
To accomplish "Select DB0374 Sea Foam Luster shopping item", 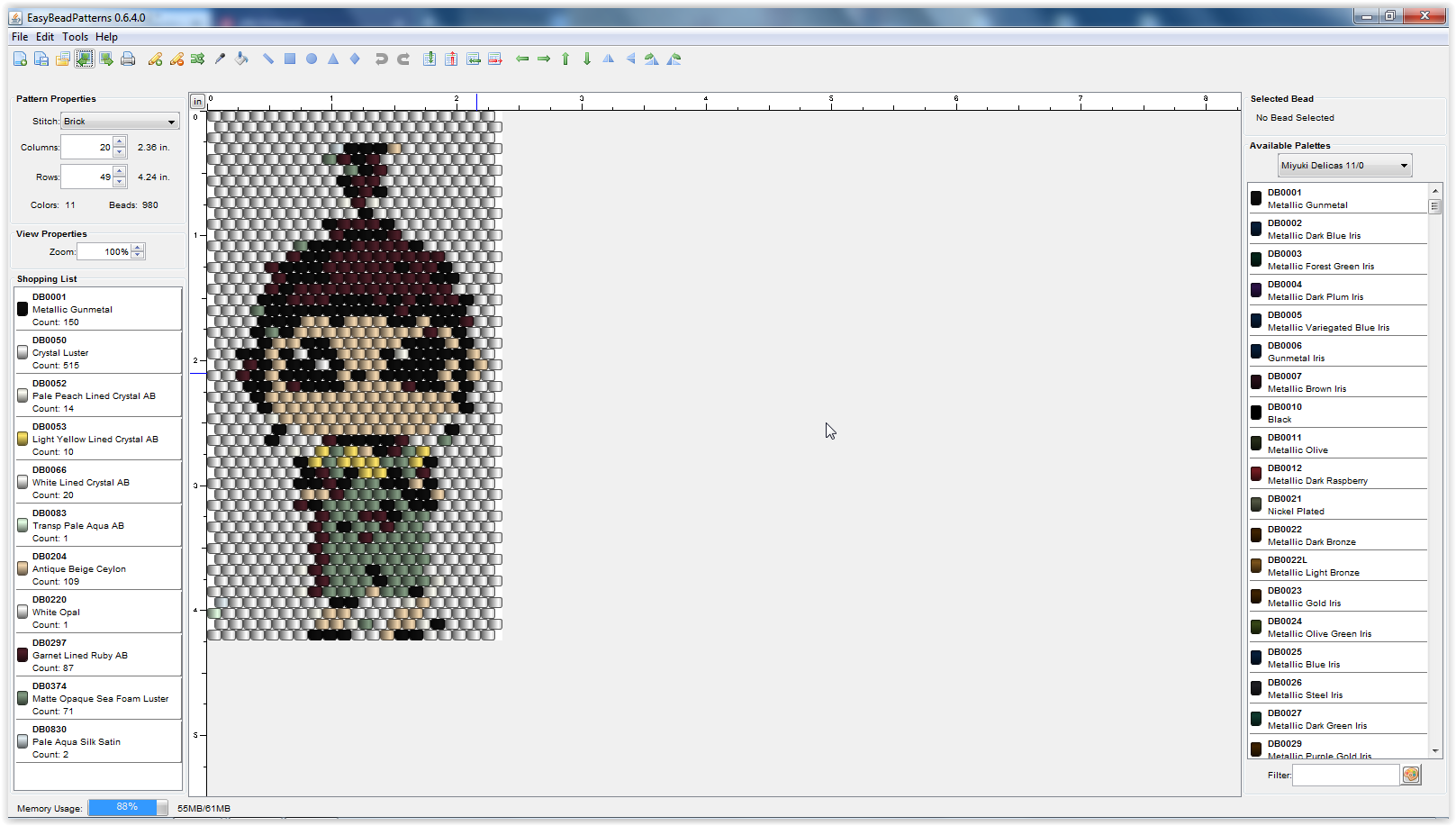I will tap(97, 698).
